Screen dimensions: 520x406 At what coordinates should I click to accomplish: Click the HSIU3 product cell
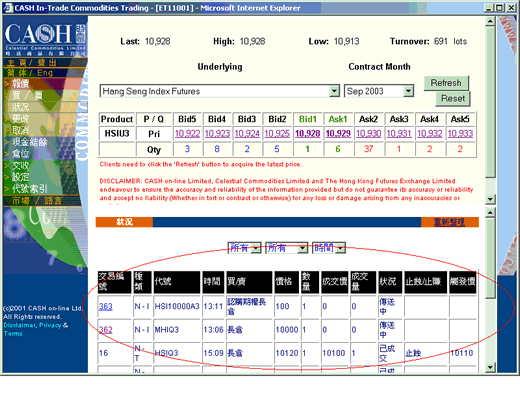tap(117, 134)
